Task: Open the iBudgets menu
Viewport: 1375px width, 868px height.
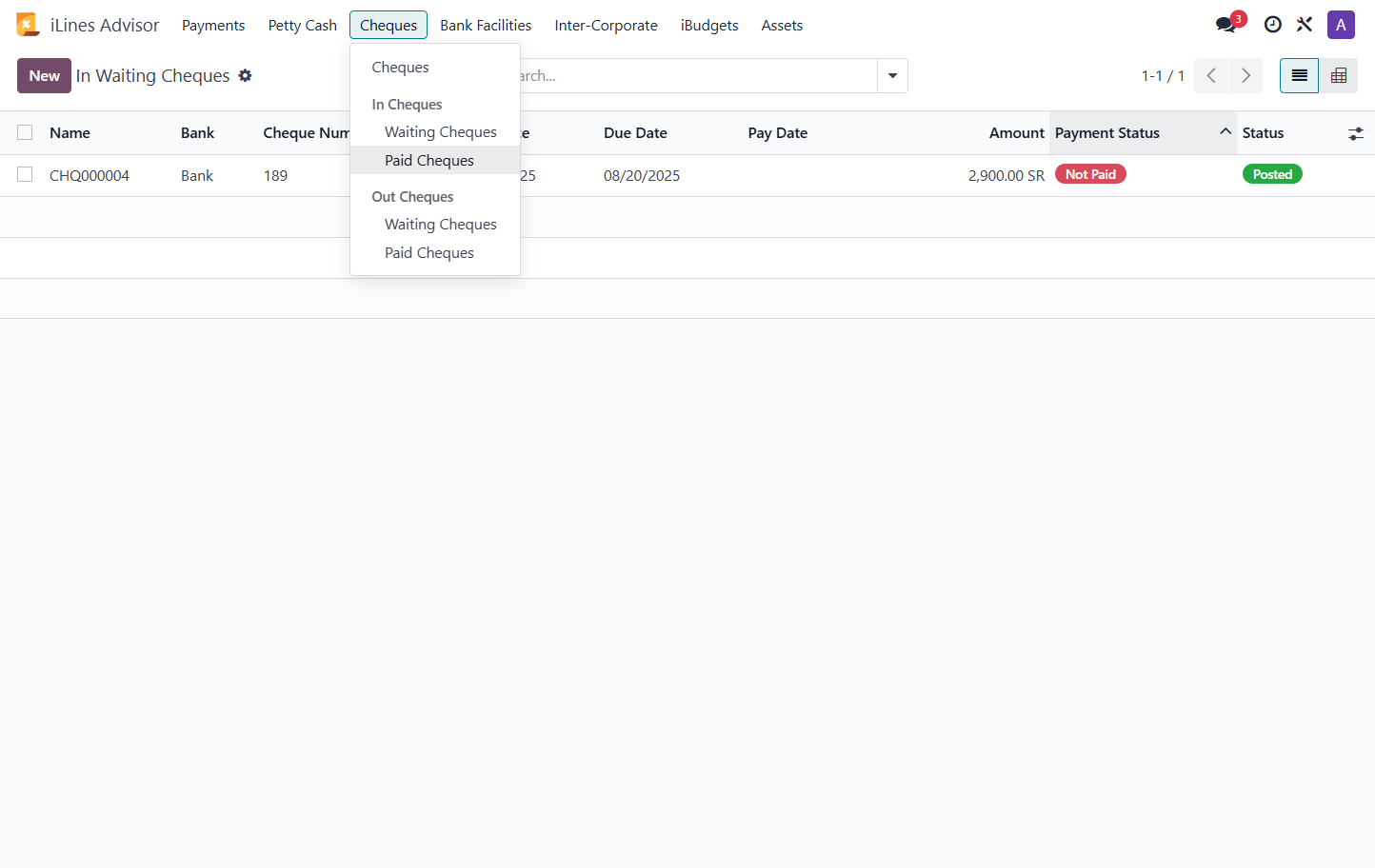Action: tap(709, 25)
